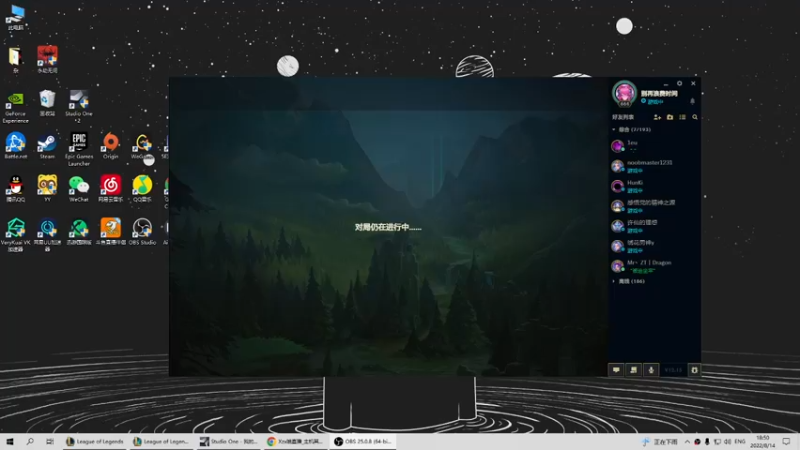800x450 pixels.
Task: Open QQ Music yellow shortcut
Action: 142,189
